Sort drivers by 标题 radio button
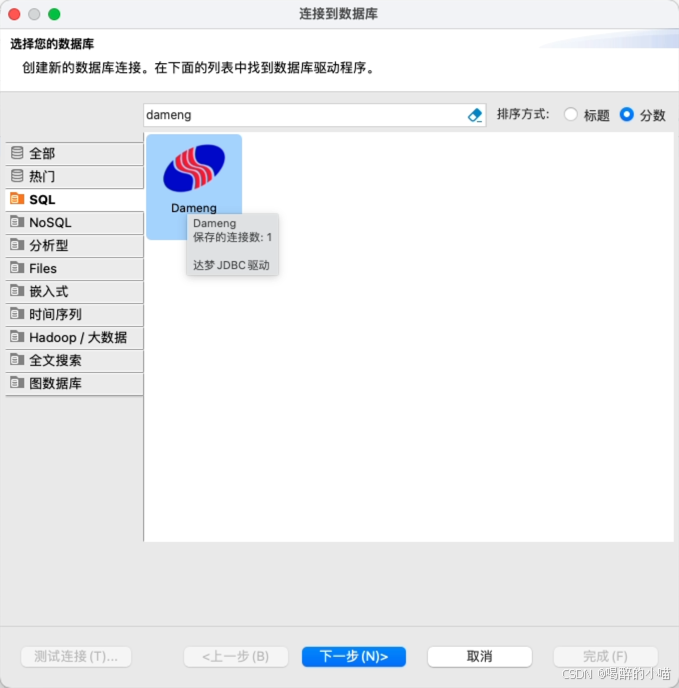The width and height of the screenshot is (679, 688). [571, 115]
